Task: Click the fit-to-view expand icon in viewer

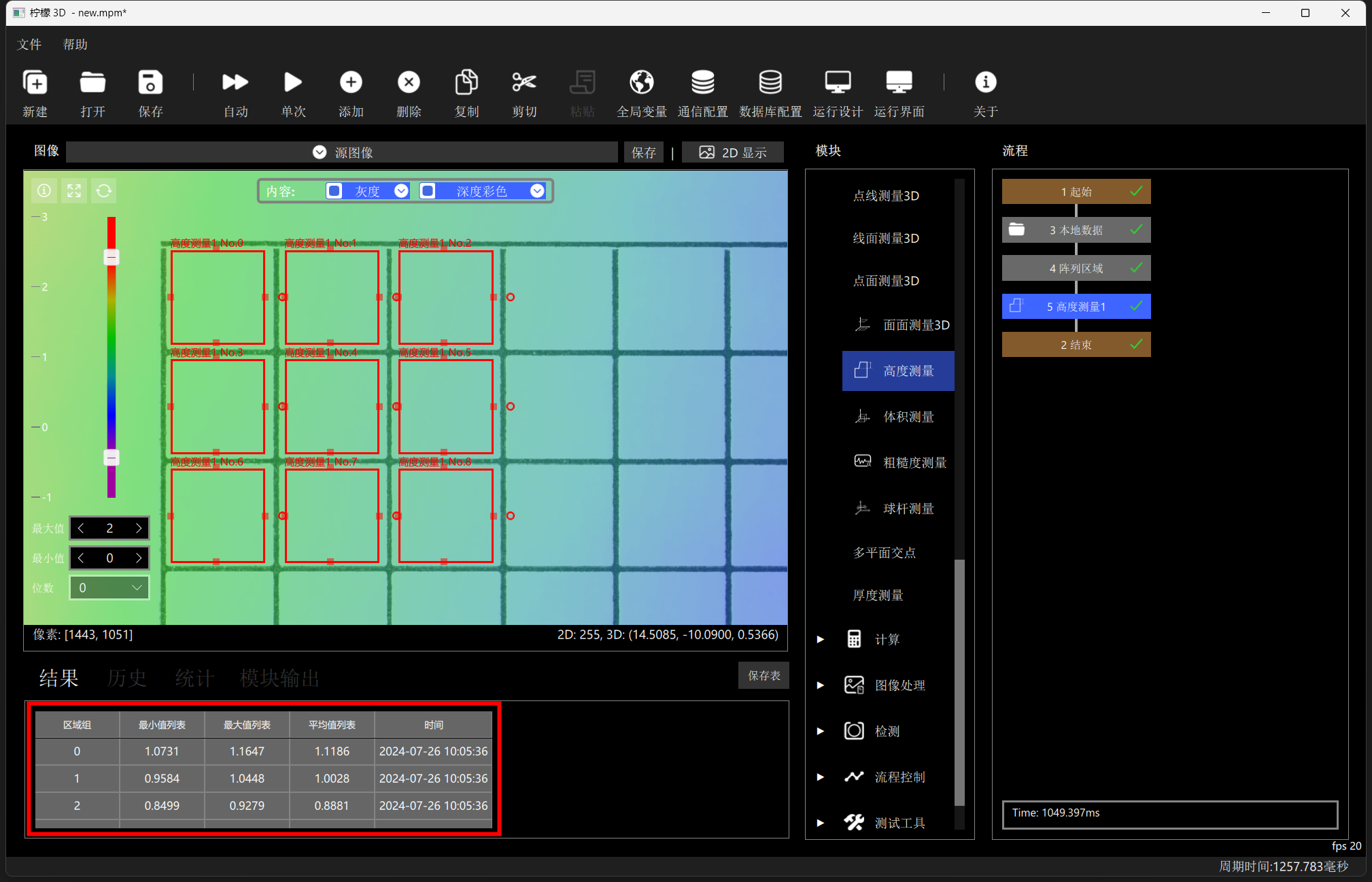Action: click(x=74, y=191)
